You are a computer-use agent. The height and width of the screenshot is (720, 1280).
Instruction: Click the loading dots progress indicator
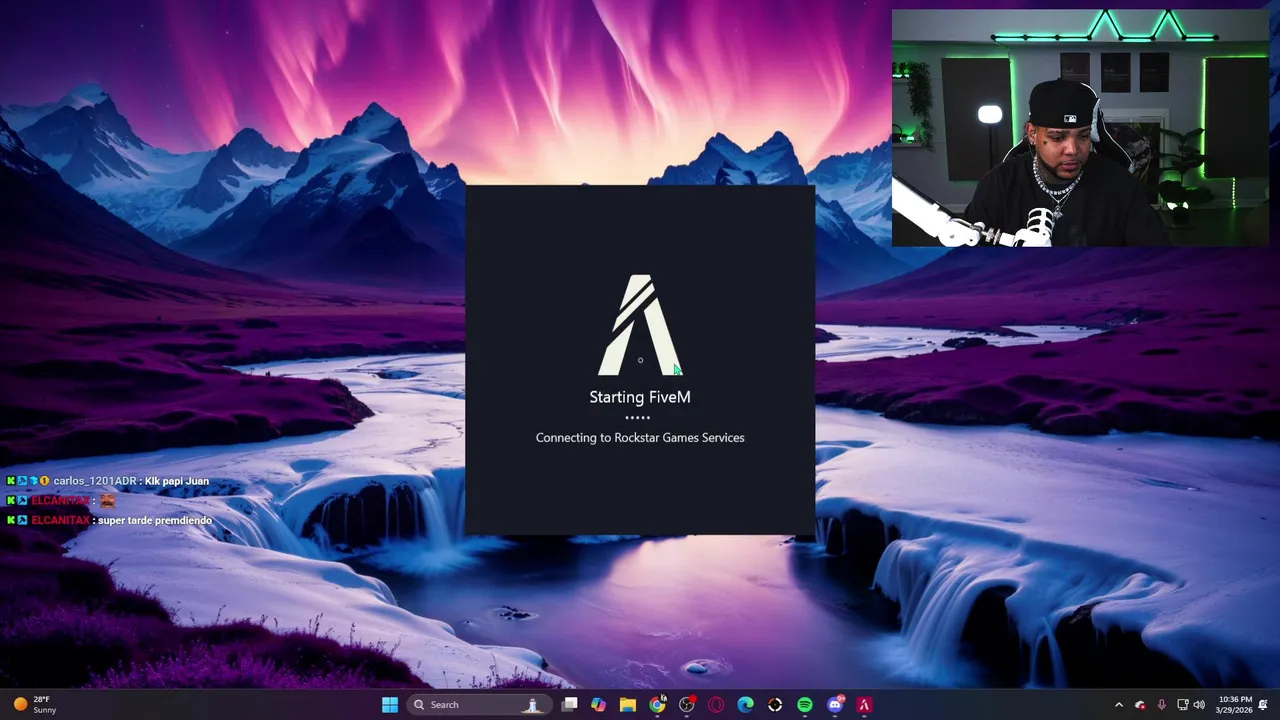click(x=638, y=418)
